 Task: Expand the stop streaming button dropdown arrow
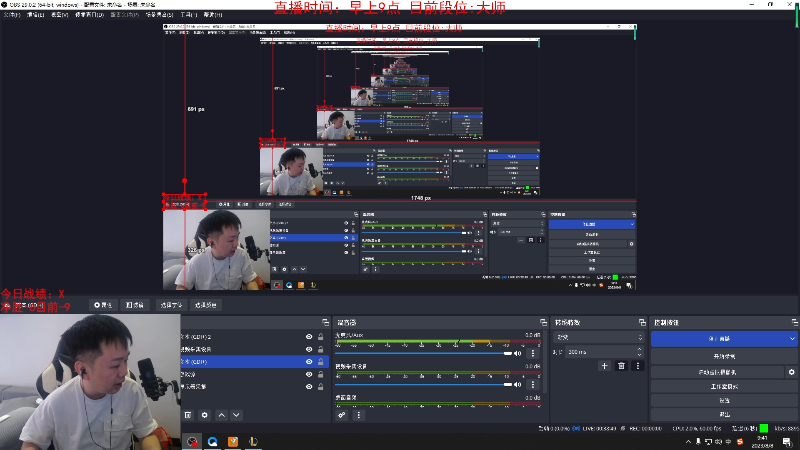[x=792, y=338]
